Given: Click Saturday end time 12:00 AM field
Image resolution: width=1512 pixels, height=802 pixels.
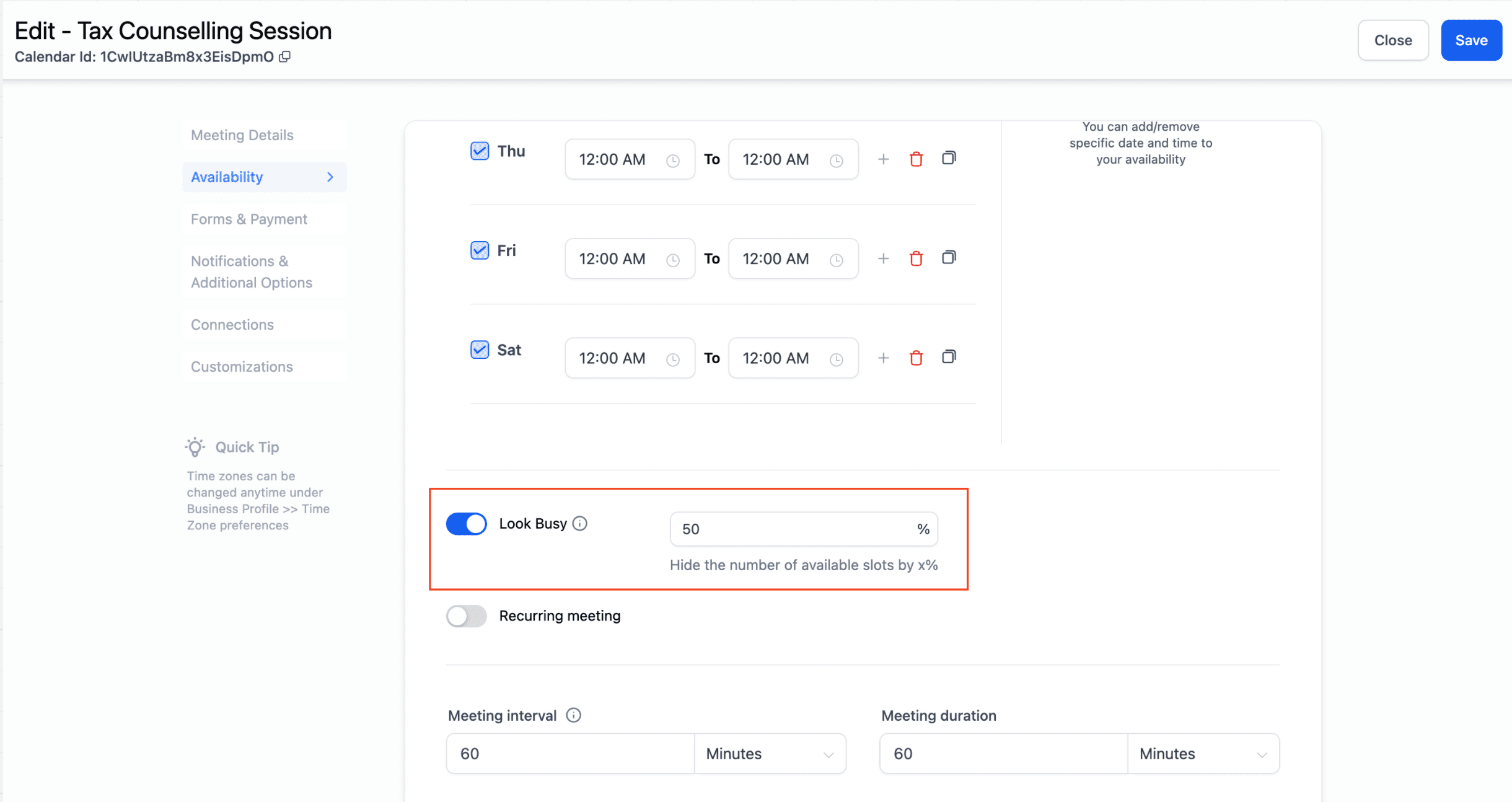Looking at the screenshot, I should pyautogui.click(x=793, y=358).
